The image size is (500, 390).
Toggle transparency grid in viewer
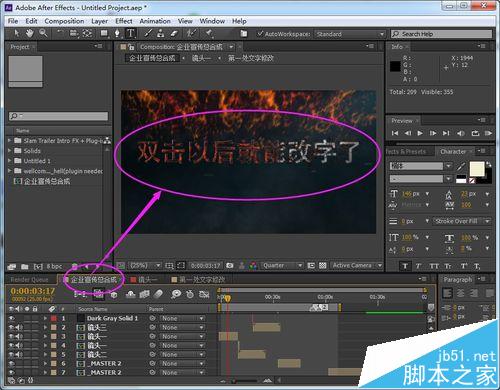(x=322, y=265)
